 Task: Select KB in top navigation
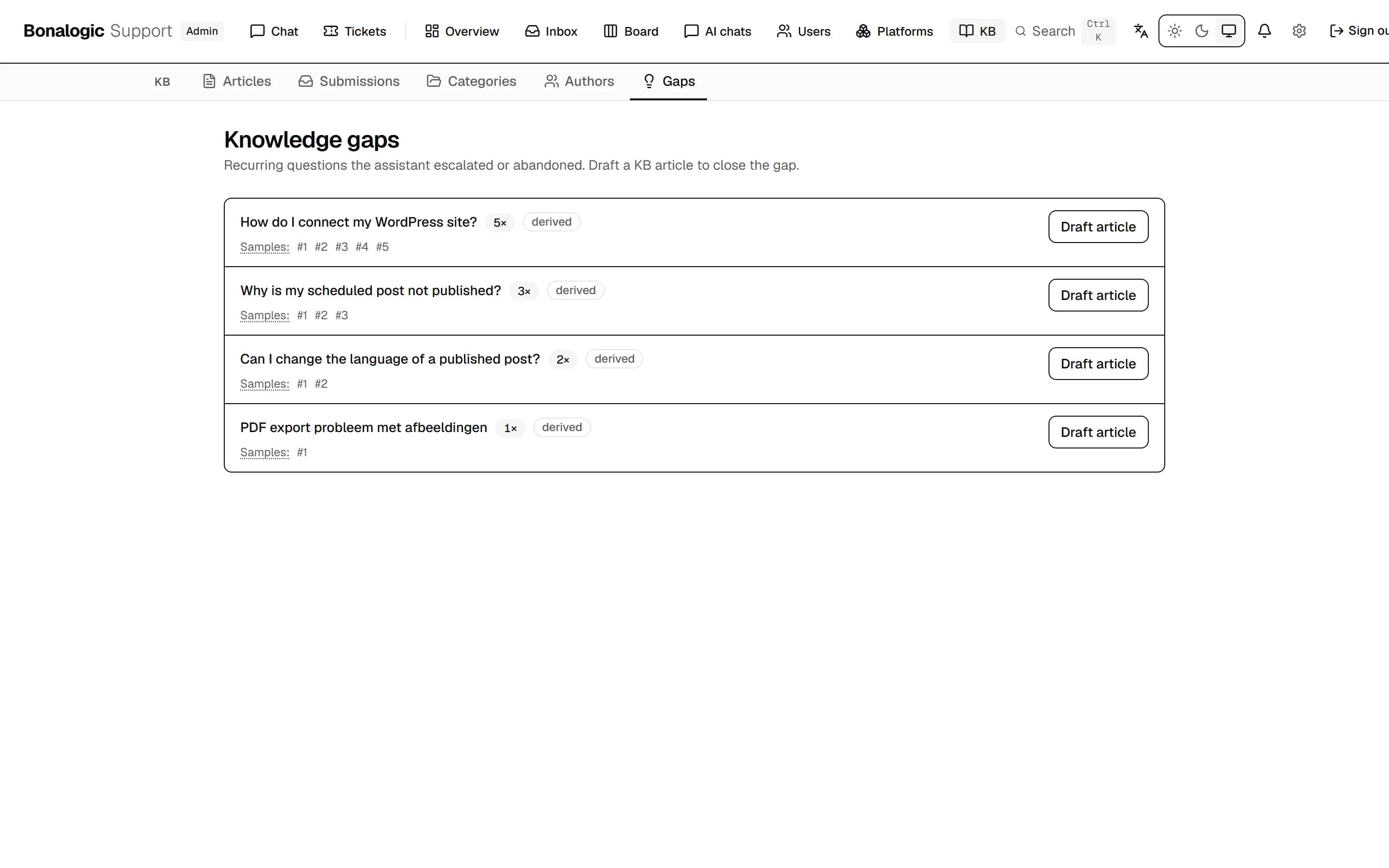tap(977, 31)
